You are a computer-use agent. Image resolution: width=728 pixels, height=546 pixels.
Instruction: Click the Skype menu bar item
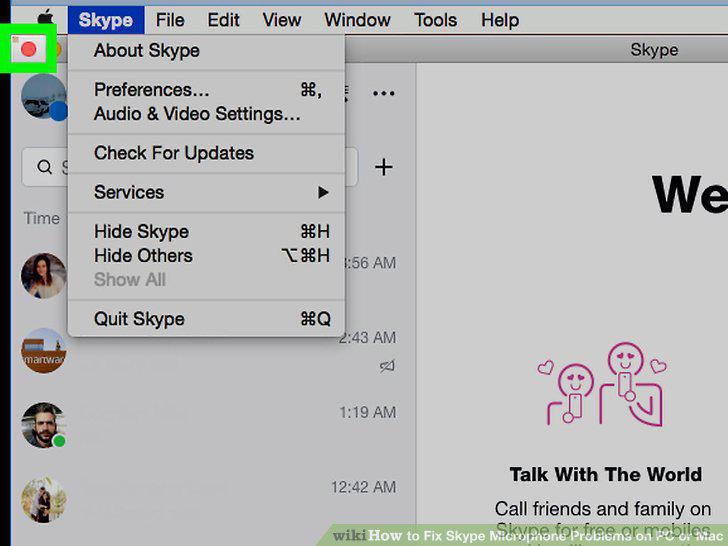click(106, 20)
